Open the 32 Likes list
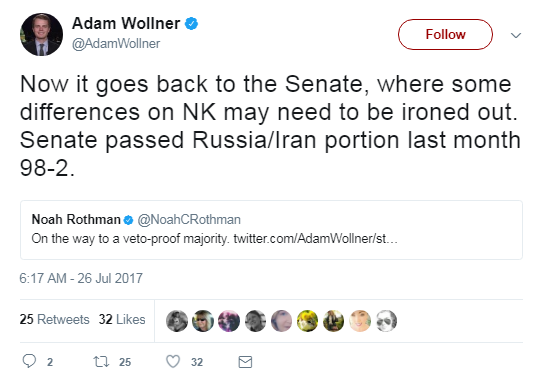Screen dimensions: 544x383 (x=122, y=319)
